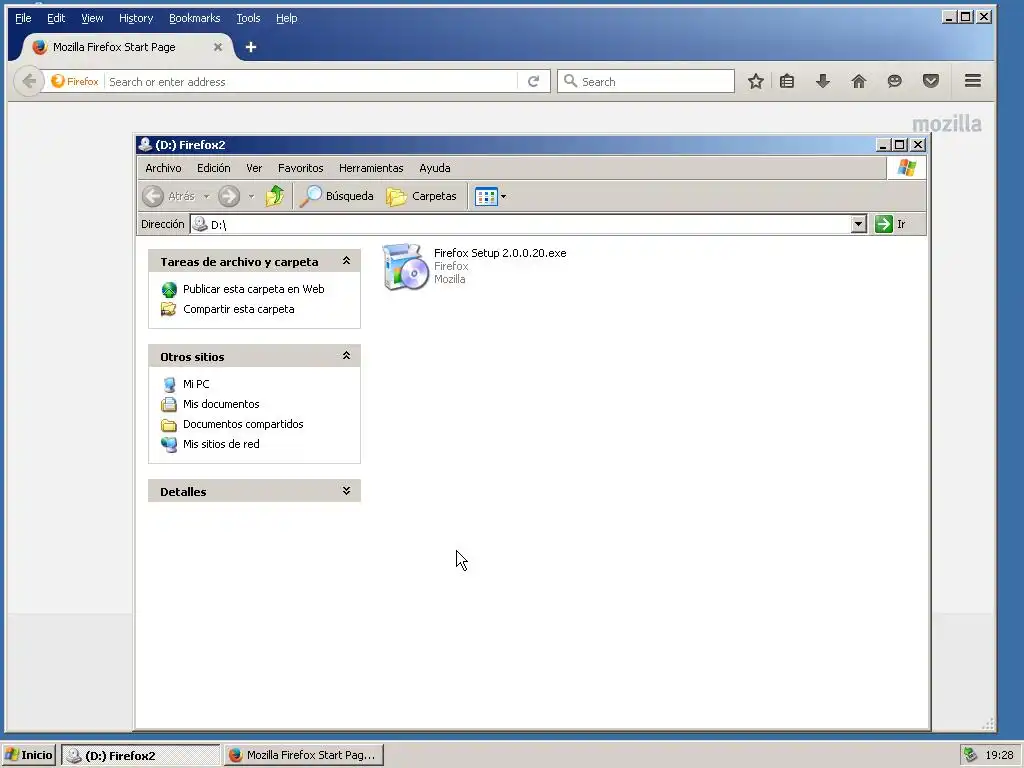Open forward history dropdown arrow

[x=251, y=196]
